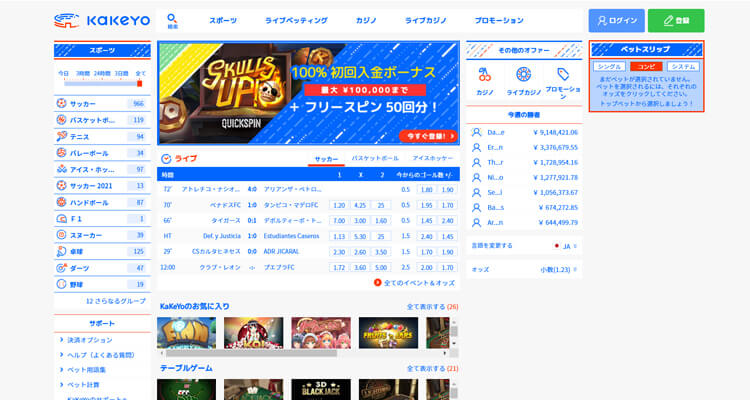Select the volleyball icon for バレーボール
Viewport: 750px width, 400px height.
tap(61, 153)
